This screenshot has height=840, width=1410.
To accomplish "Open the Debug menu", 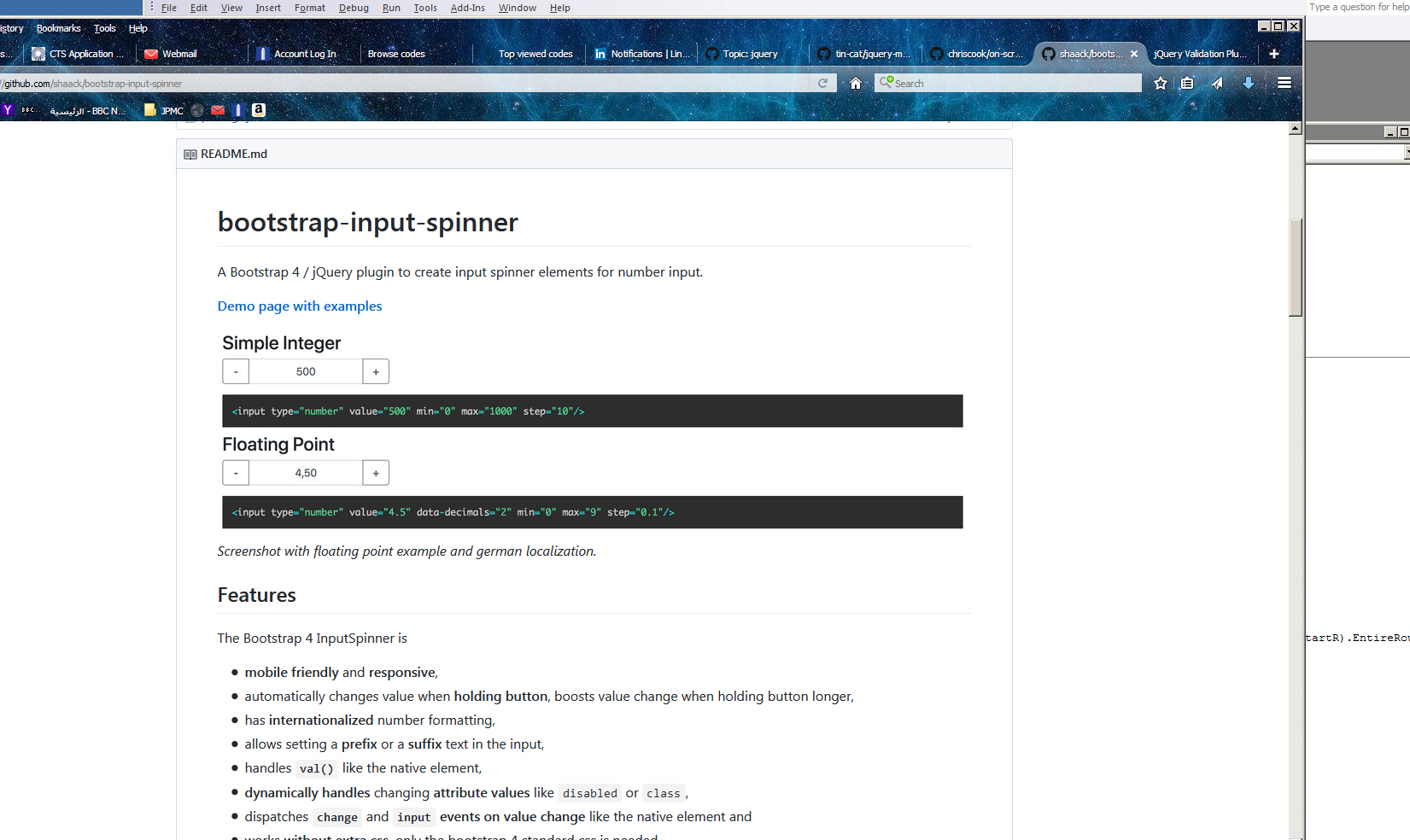I will (x=353, y=8).
